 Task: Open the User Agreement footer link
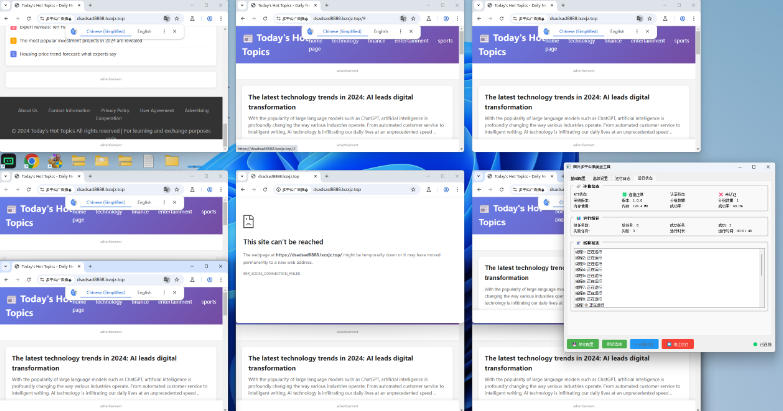(156, 110)
